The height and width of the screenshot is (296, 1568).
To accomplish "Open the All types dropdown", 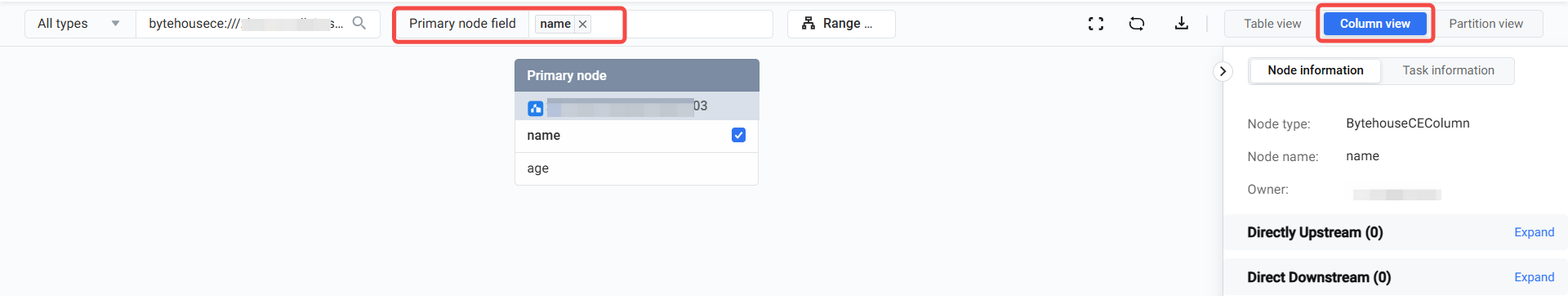I will [x=80, y=24].
